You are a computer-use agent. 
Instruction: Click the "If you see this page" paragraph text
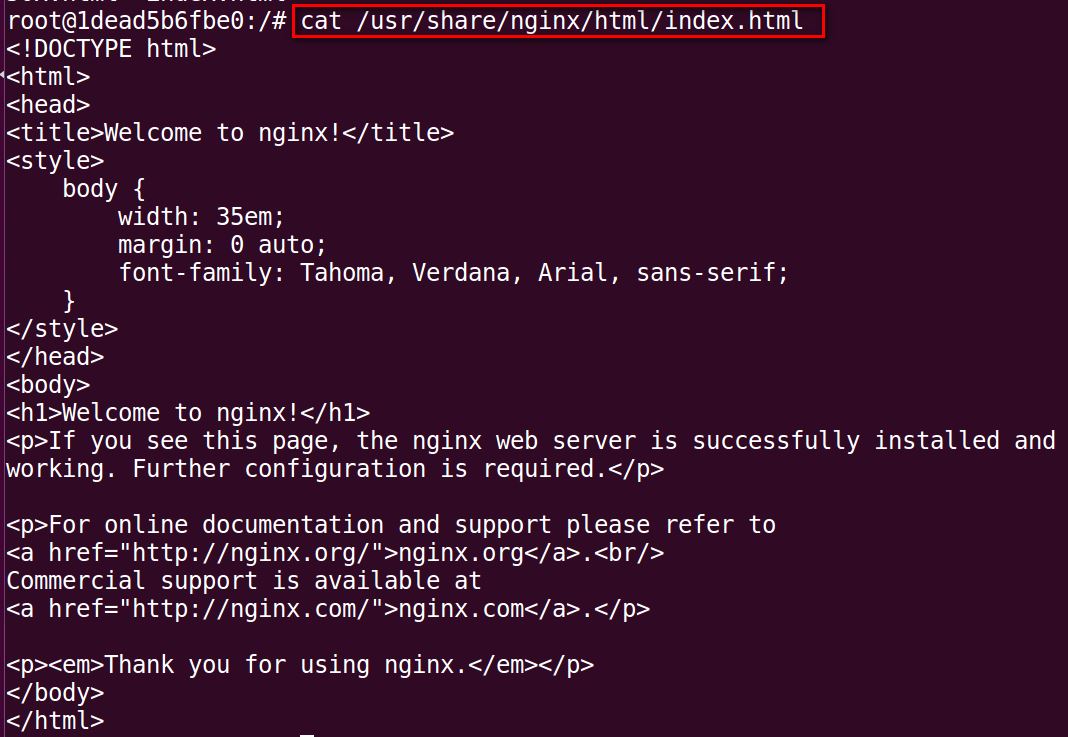tap(530, 440)
